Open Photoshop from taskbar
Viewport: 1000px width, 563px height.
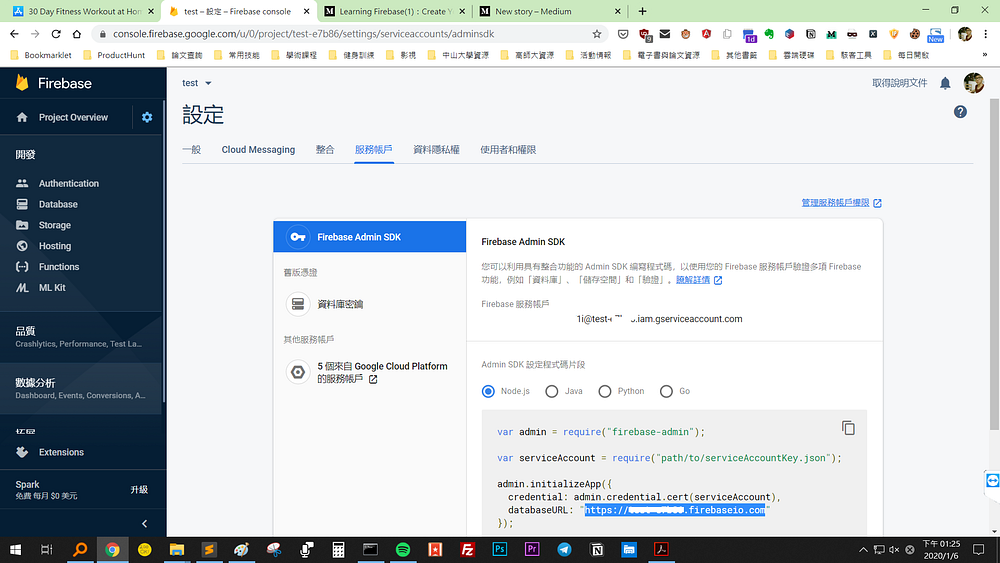pos(500,550)
